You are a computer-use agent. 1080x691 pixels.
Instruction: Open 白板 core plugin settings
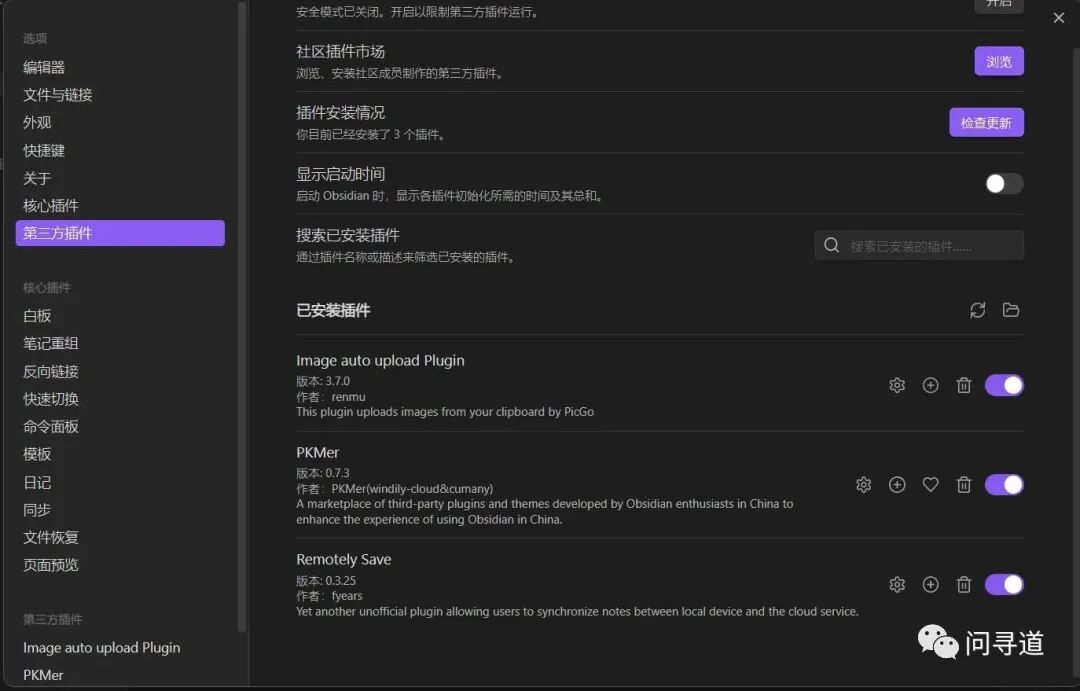[121, 316]
